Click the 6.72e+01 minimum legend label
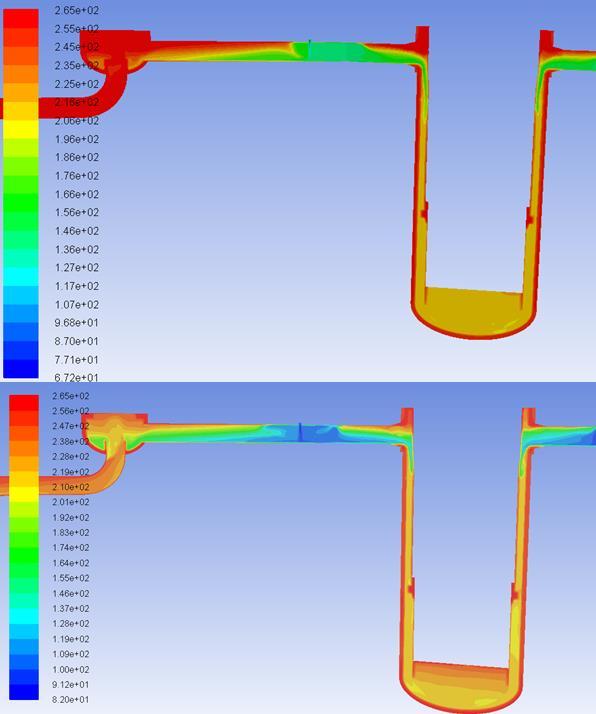 click(x=76, y=377)
